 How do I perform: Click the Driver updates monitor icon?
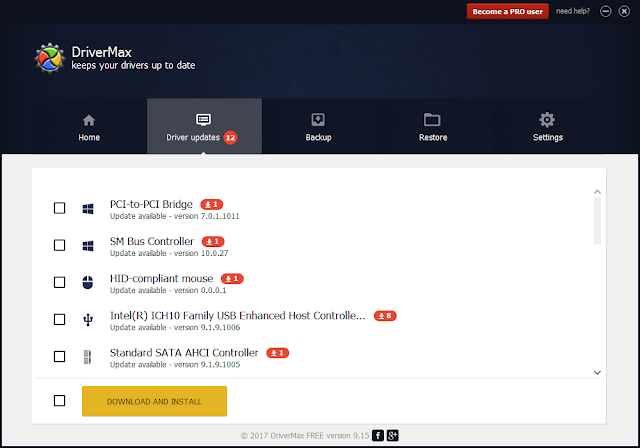203,120
